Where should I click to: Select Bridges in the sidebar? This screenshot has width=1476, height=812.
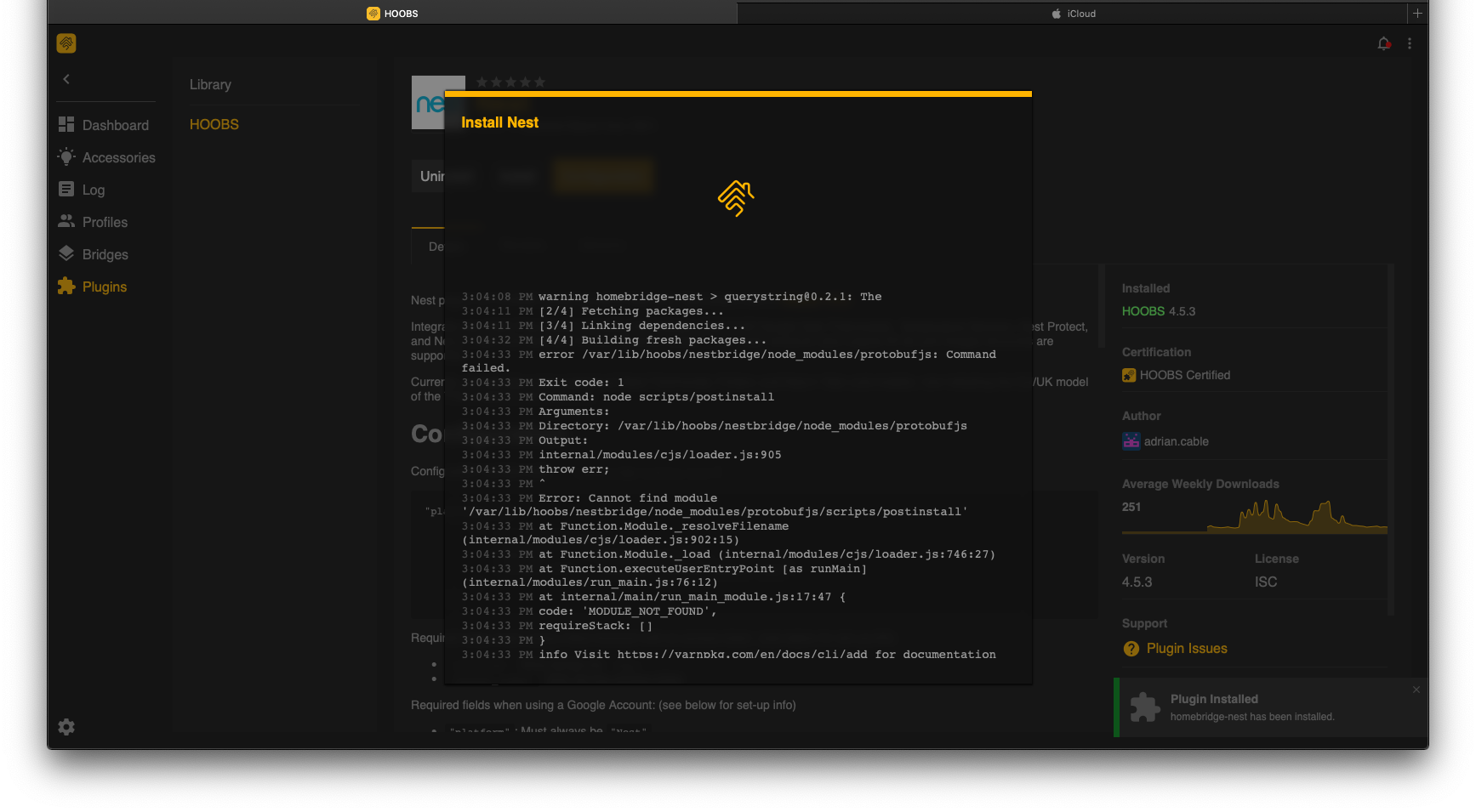tap(104, 253)
